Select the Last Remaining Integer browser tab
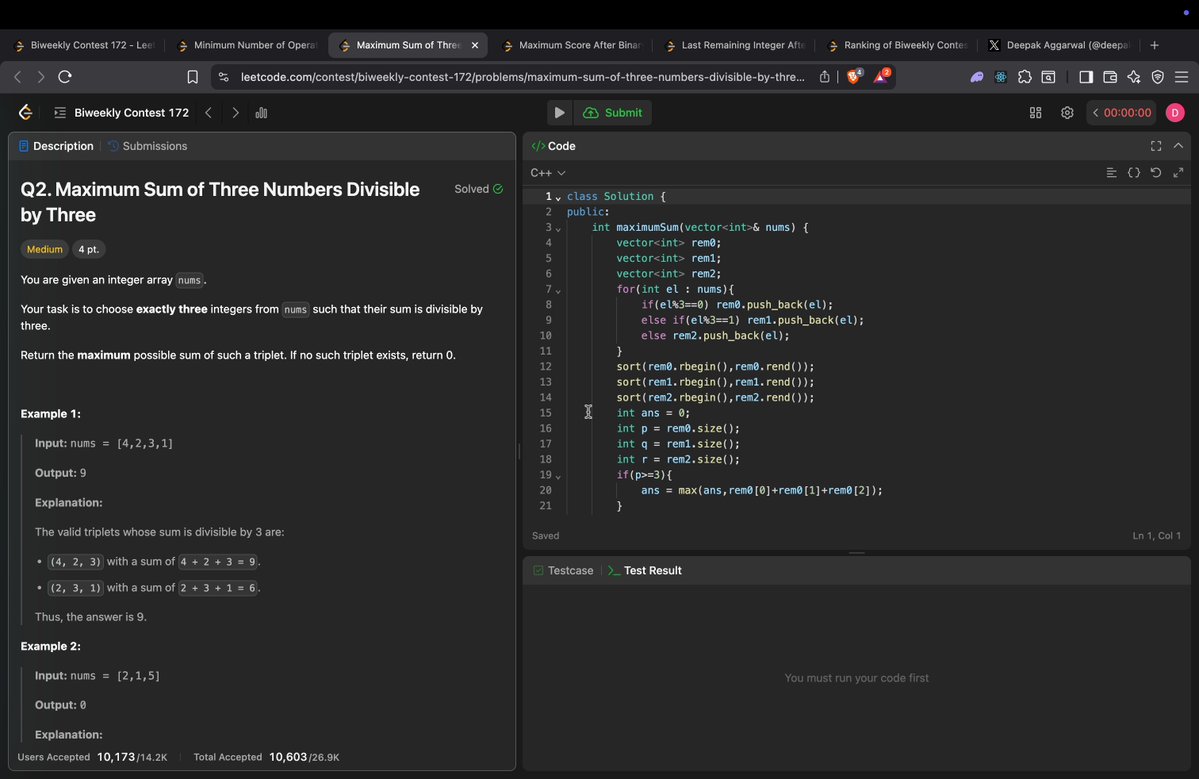Screen dimensions: 1199x779 tap(736, 45)
